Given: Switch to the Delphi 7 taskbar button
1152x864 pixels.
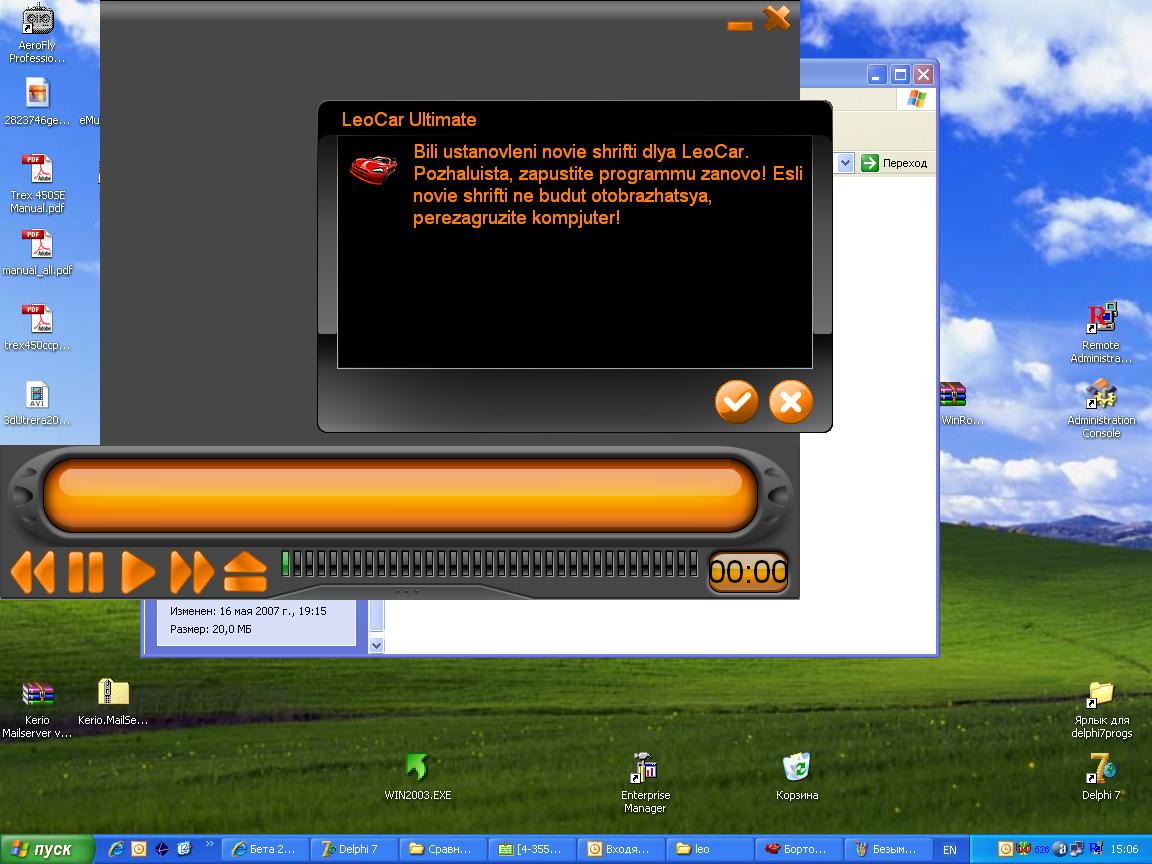Looking at the screenshot, I should tap(354, 849).
